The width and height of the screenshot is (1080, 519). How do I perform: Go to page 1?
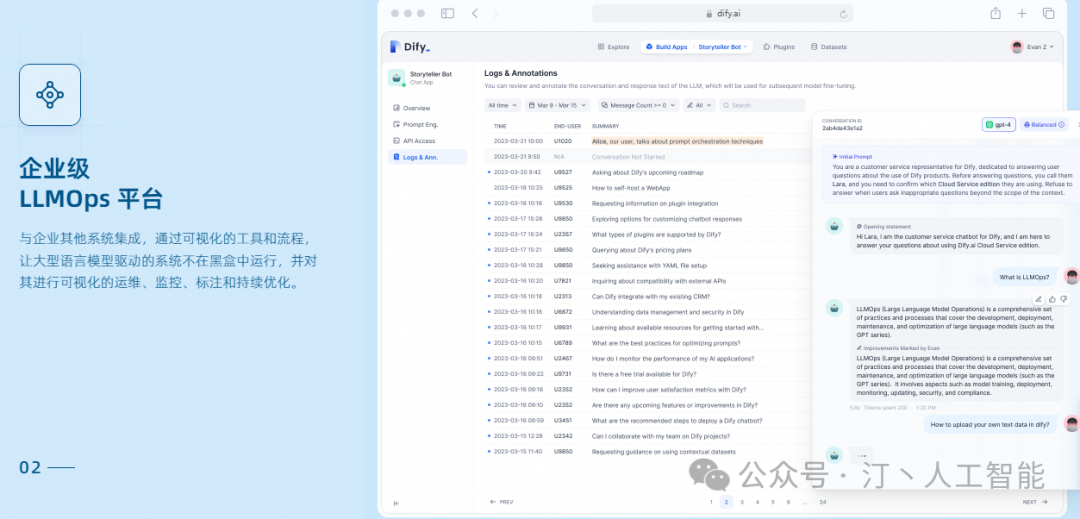711,502
